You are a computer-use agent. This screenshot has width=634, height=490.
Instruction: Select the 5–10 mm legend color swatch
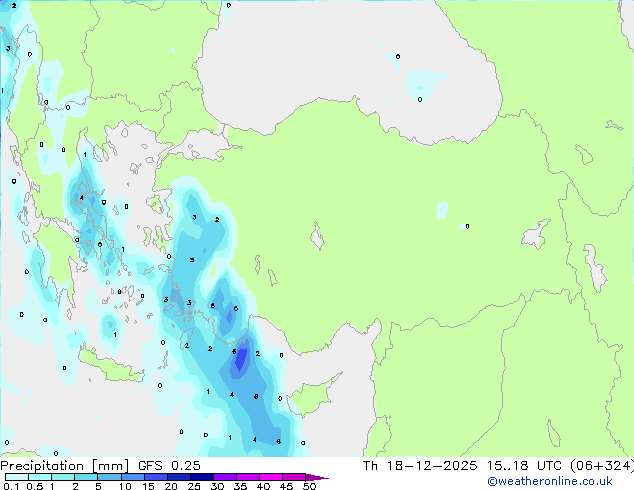[x=109, y=477]
